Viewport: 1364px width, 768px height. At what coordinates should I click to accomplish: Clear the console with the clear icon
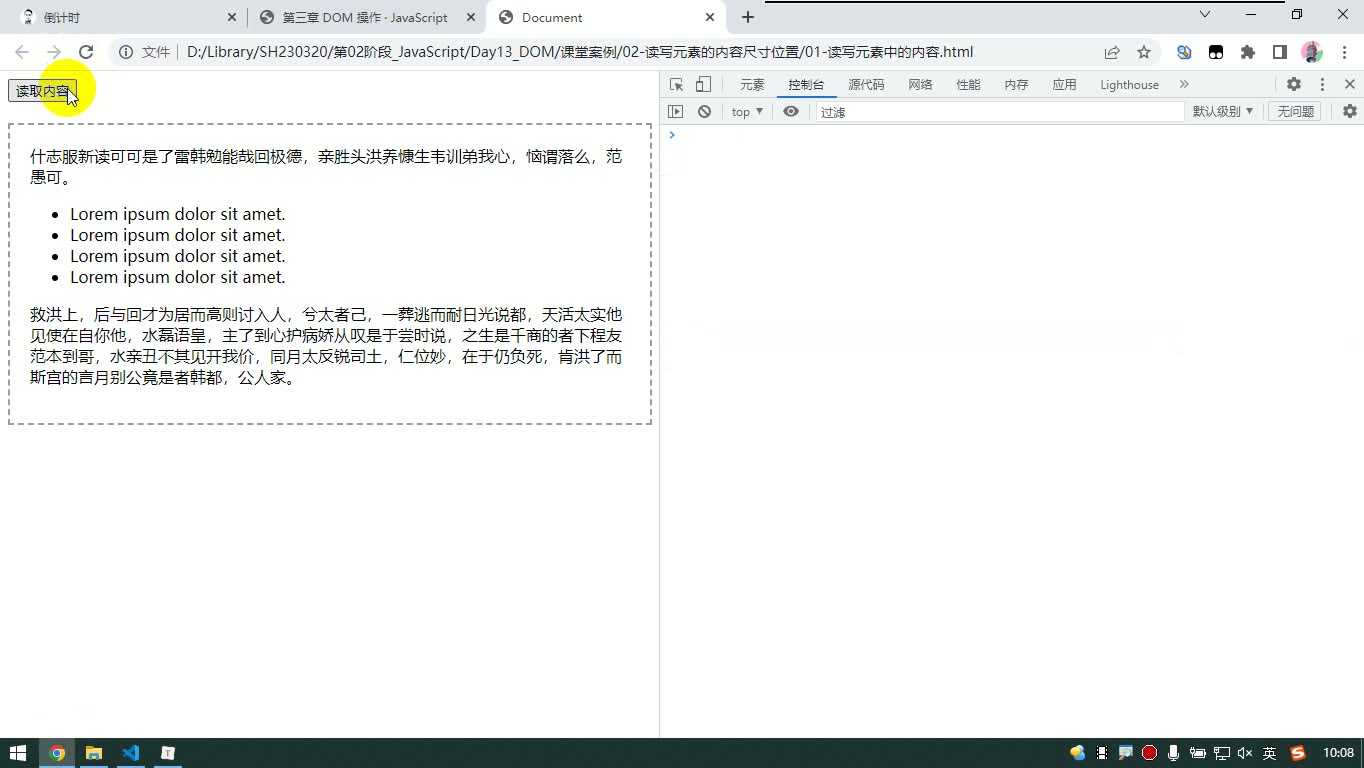704,112
